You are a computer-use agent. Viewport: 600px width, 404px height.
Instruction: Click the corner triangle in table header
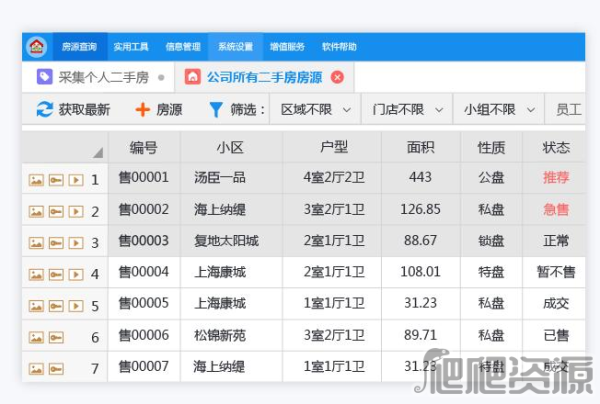[x=98, y=153]
